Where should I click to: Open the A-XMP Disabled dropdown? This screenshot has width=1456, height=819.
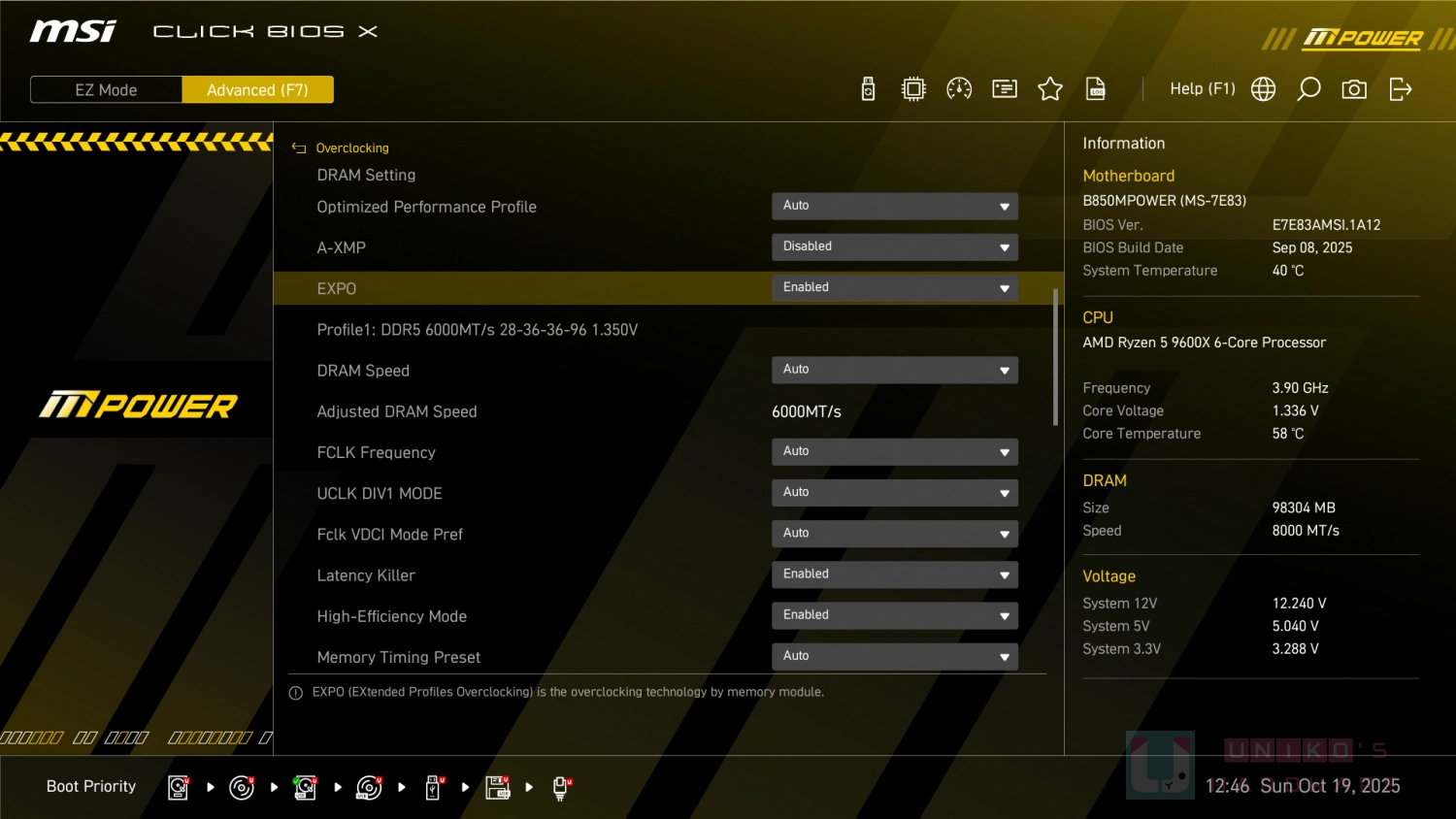(894, 247)
